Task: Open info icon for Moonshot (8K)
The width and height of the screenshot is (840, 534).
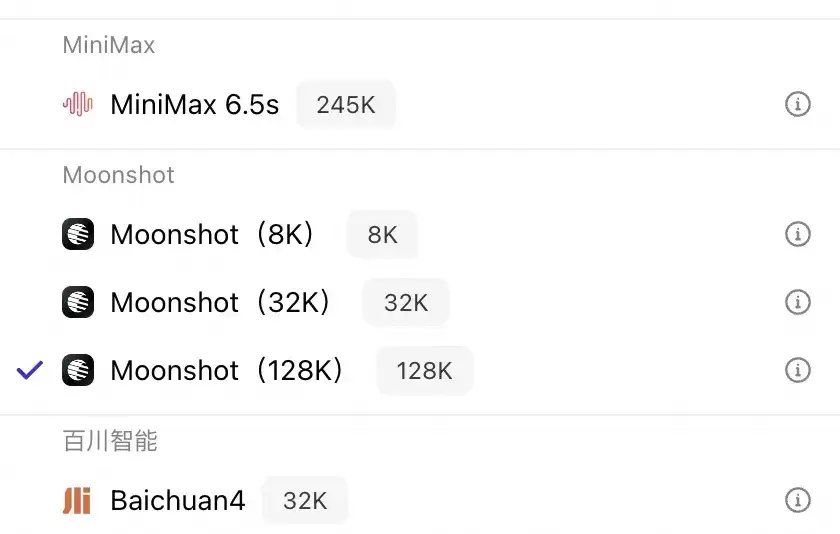Action: (797, 234)
